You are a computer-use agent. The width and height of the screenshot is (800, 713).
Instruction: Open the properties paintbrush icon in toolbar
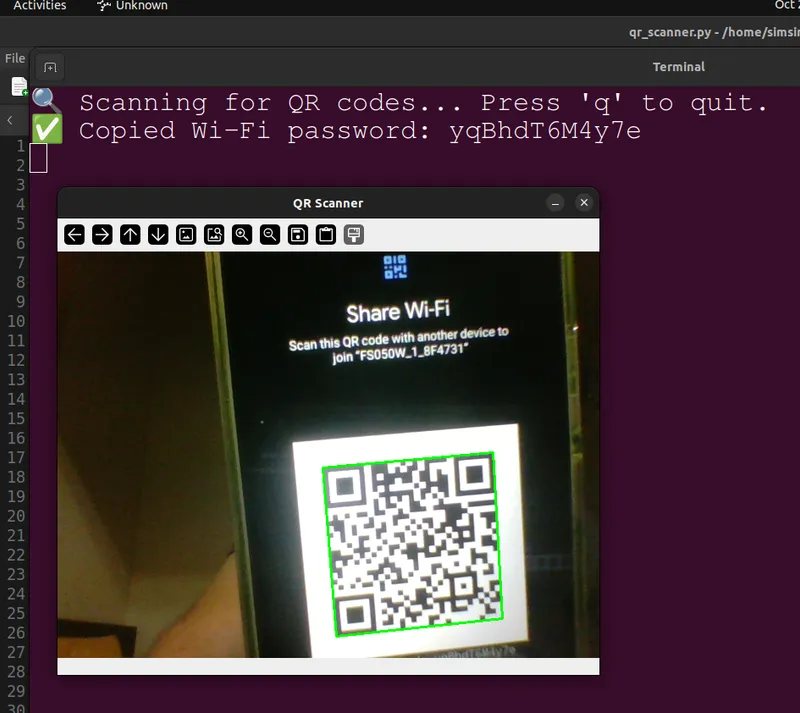pos(354,235)
